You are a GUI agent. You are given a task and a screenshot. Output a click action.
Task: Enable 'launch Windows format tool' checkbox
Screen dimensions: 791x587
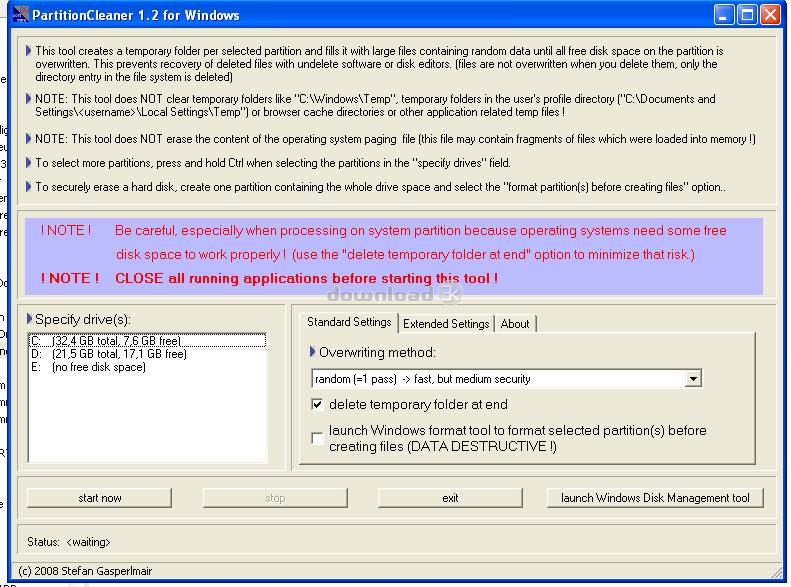tap(317, 438)
